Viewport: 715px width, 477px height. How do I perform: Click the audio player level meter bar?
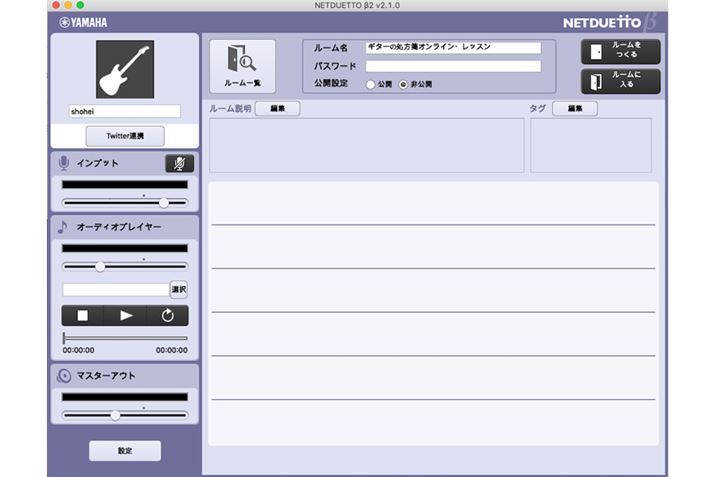pyautogui.click(x=125, y=249)
